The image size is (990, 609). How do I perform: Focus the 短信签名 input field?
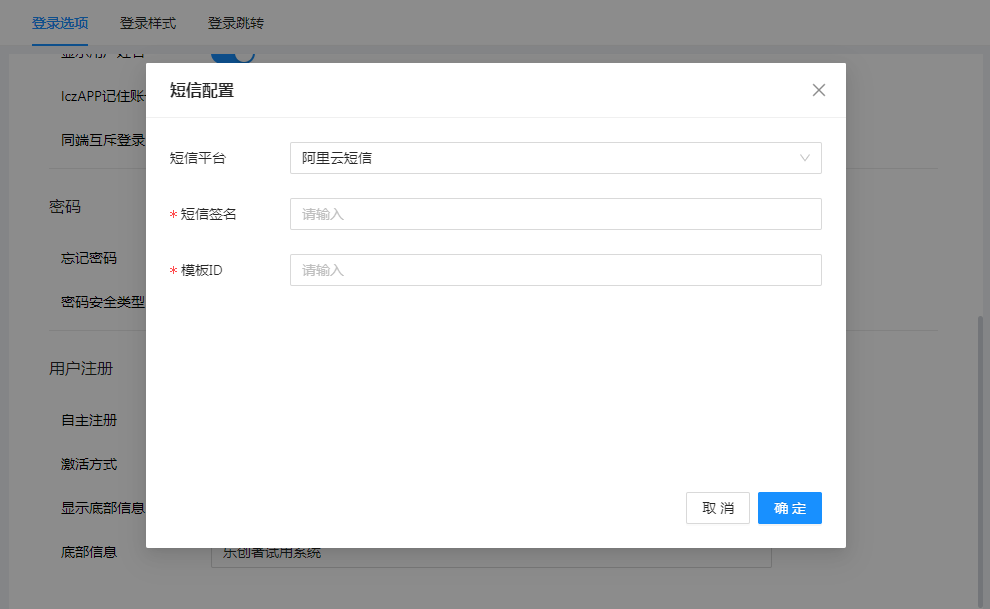coord(555,214)
